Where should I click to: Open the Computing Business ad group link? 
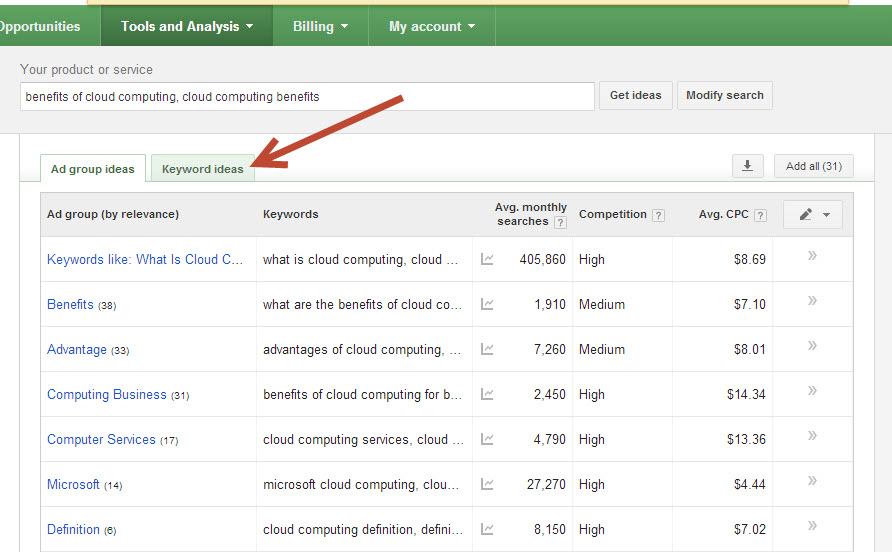click(x=106, y=394)
